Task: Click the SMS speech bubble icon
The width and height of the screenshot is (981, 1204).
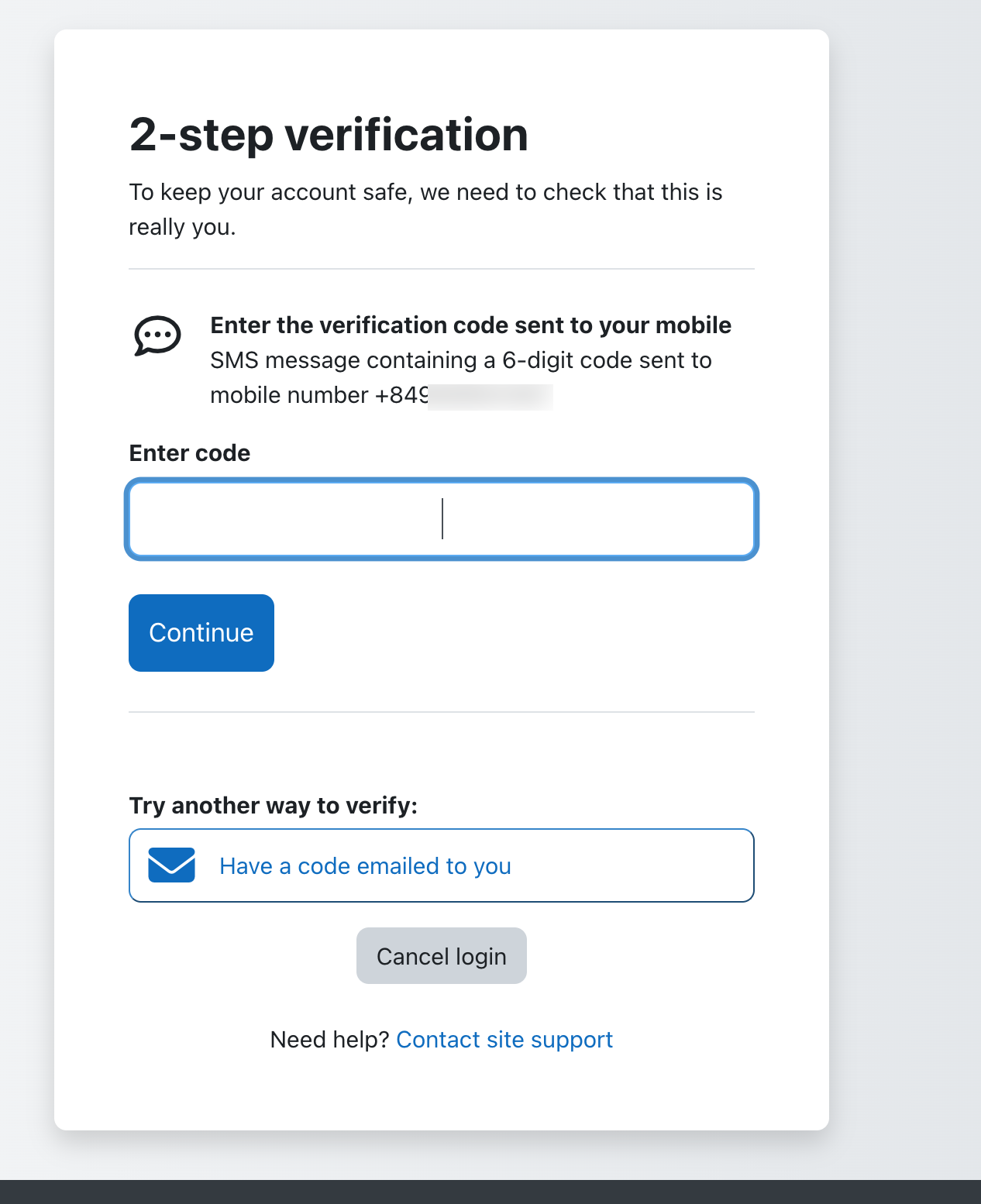Action: click(x=157, y=335)
